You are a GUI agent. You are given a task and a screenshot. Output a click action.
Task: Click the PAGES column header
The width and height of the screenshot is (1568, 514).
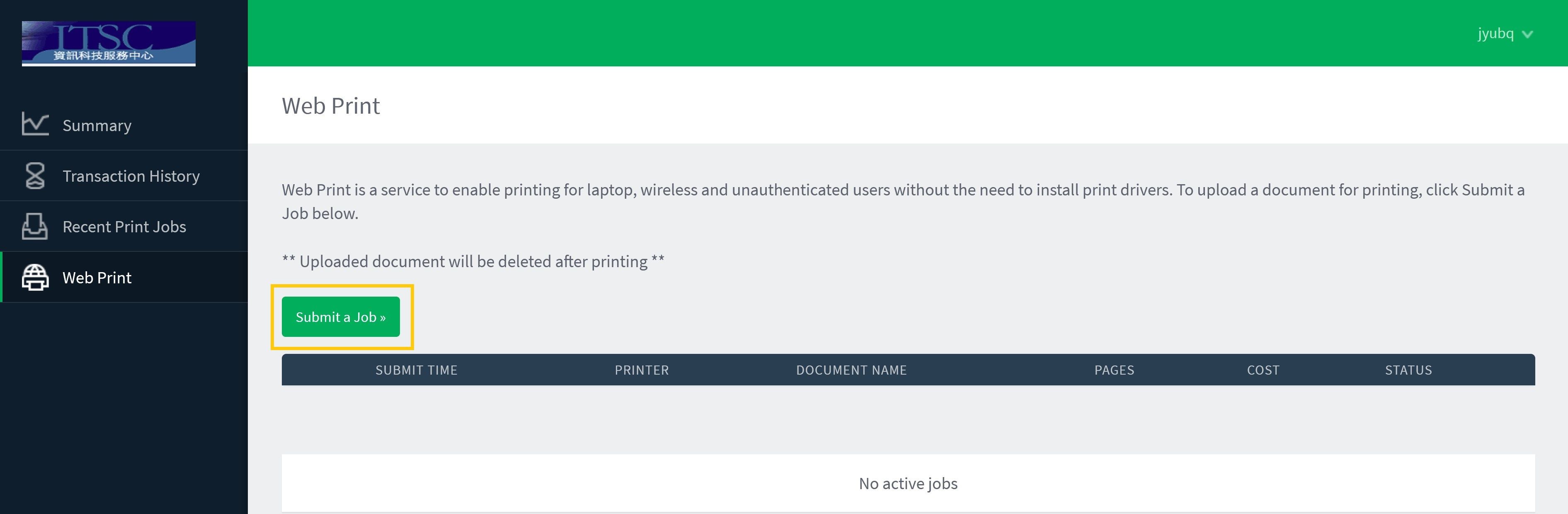coord(1115,370)
